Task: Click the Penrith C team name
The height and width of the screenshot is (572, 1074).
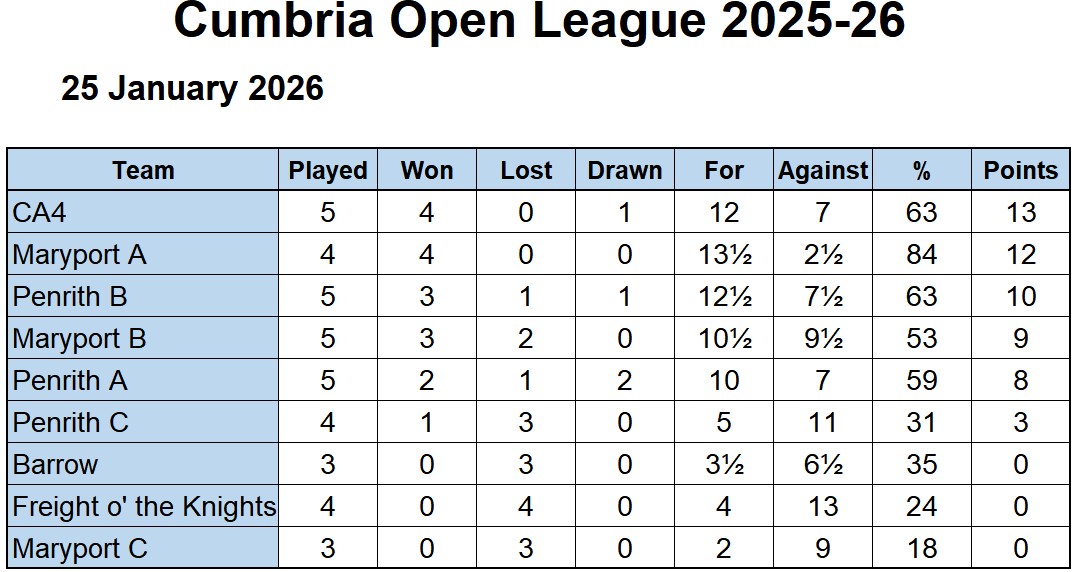Action: [71, 423]
